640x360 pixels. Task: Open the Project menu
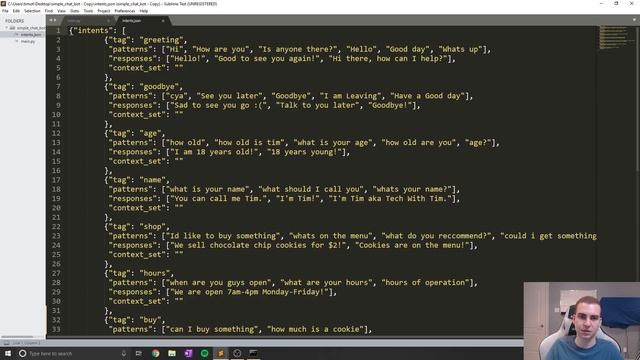point(104,11)
